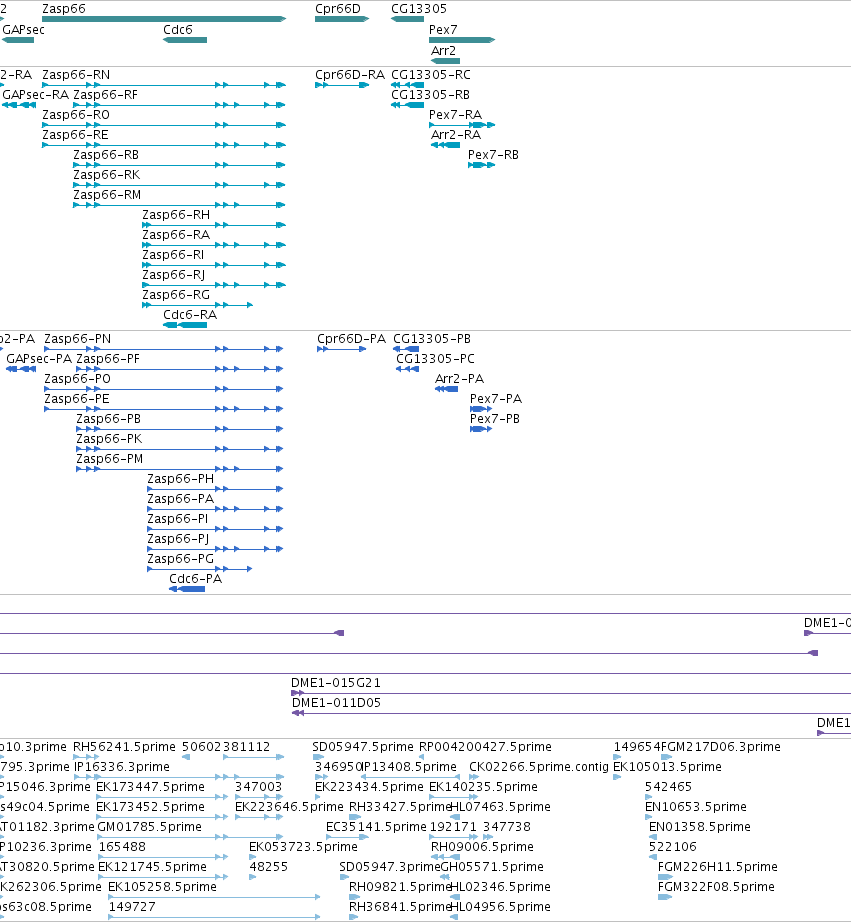The width and height of the screenshot is (851, 922).
Task: Click the Cdc6-PA protein label
Action: [195, 579]
